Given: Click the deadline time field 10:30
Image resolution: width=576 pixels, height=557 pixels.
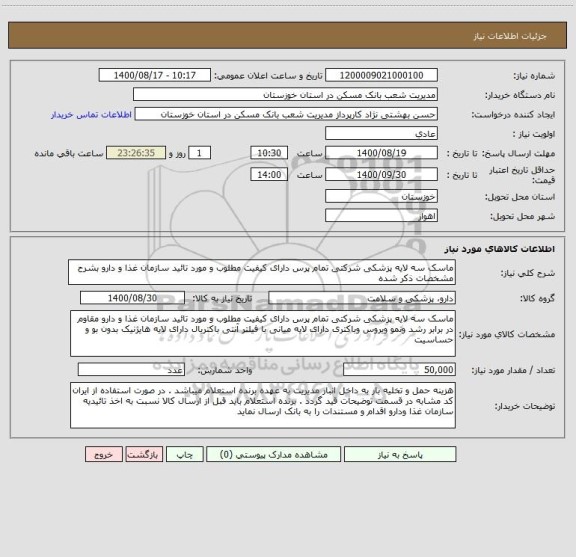Looking at the screenshot, I should pos(269,153).
